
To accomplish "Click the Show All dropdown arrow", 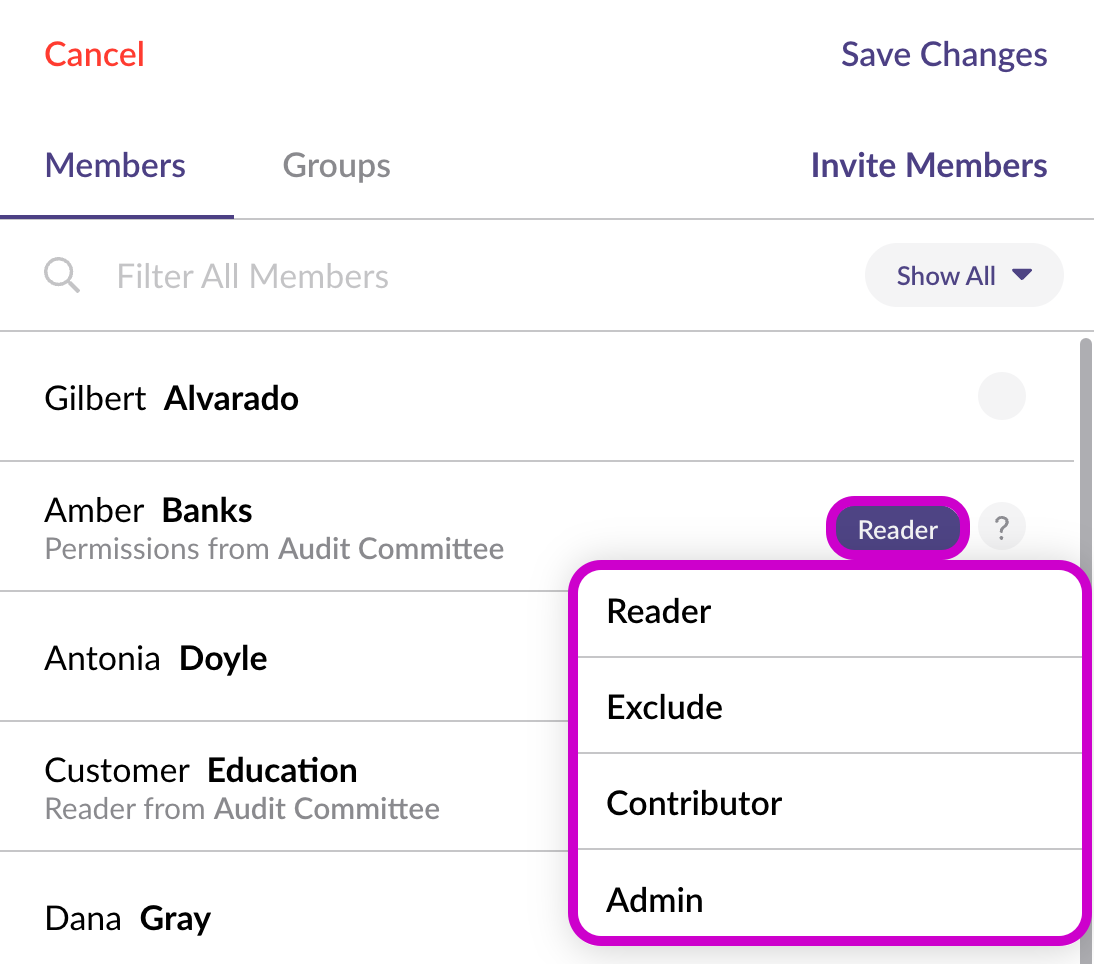I will pyautogui.click(x=1021, y=275).
